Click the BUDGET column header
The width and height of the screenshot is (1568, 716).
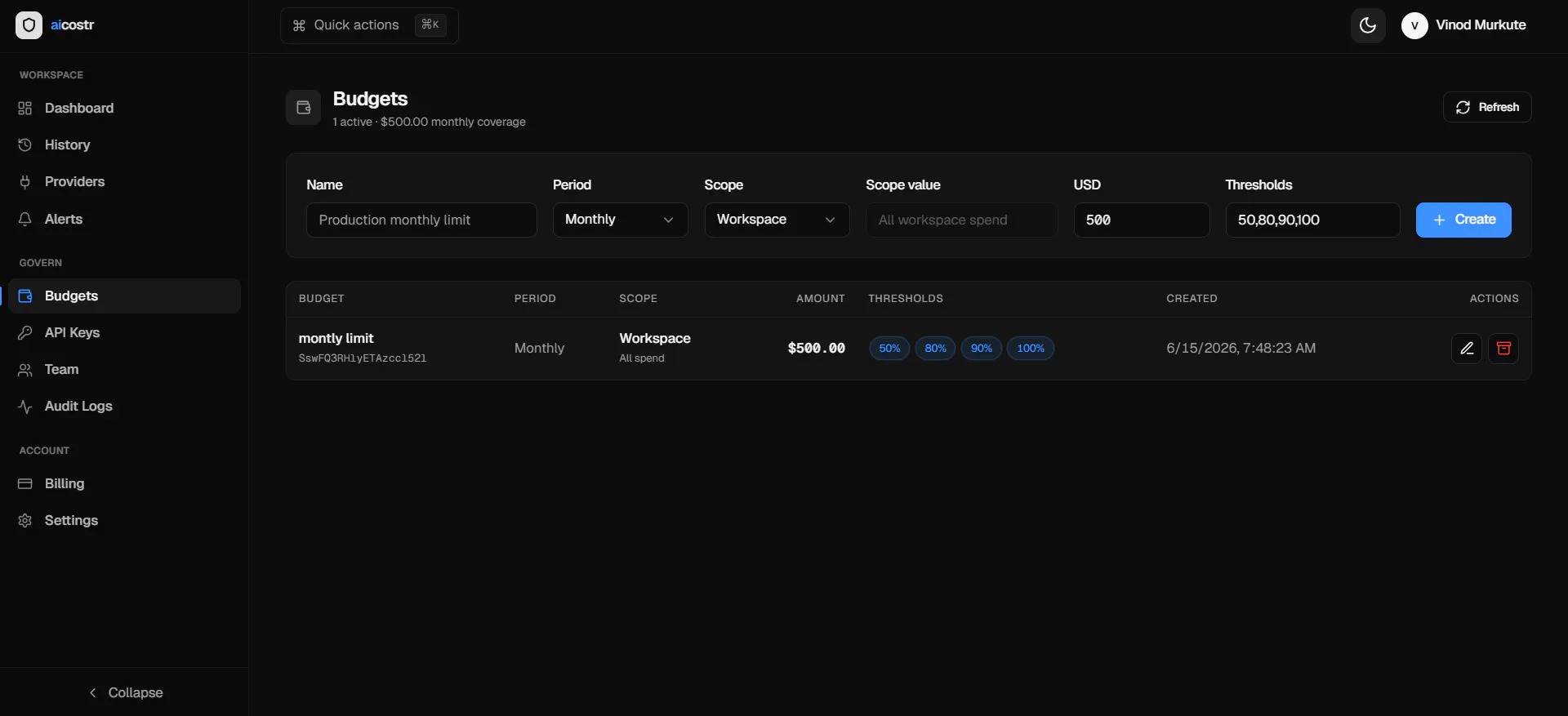(x=321, y=299)
